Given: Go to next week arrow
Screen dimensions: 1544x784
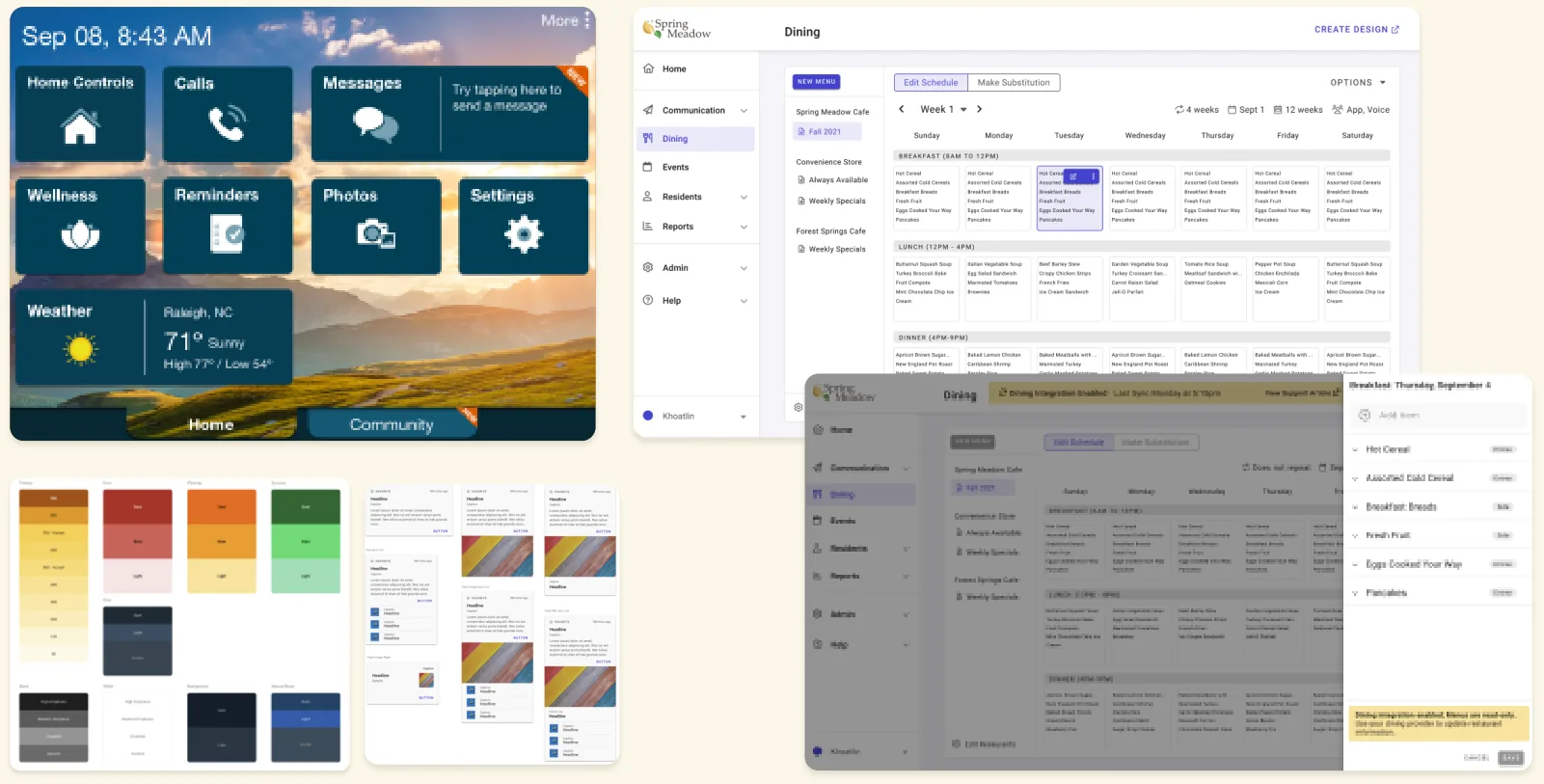Looking at the screenshot, I should point(979,109).
